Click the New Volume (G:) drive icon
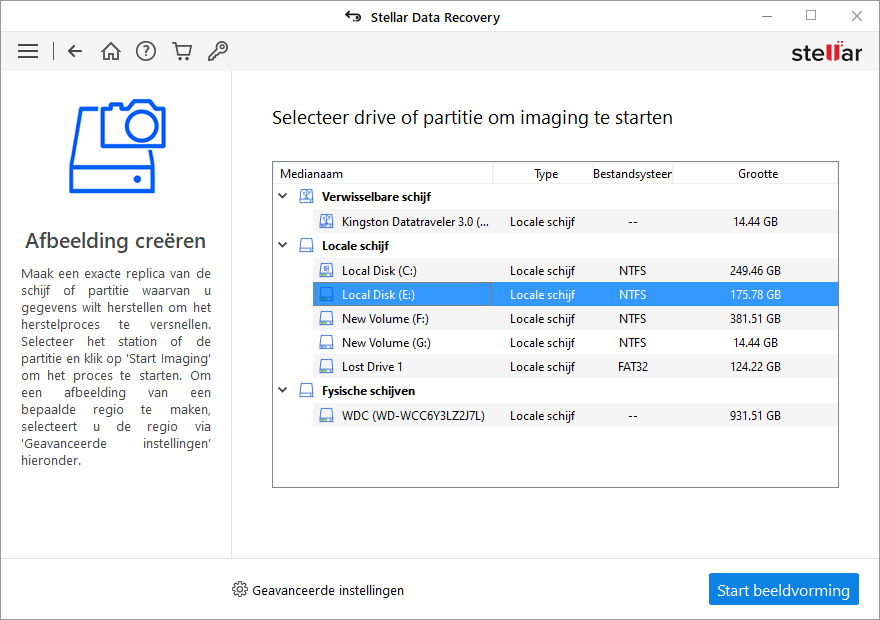880x620 pixels. point(326,342)
